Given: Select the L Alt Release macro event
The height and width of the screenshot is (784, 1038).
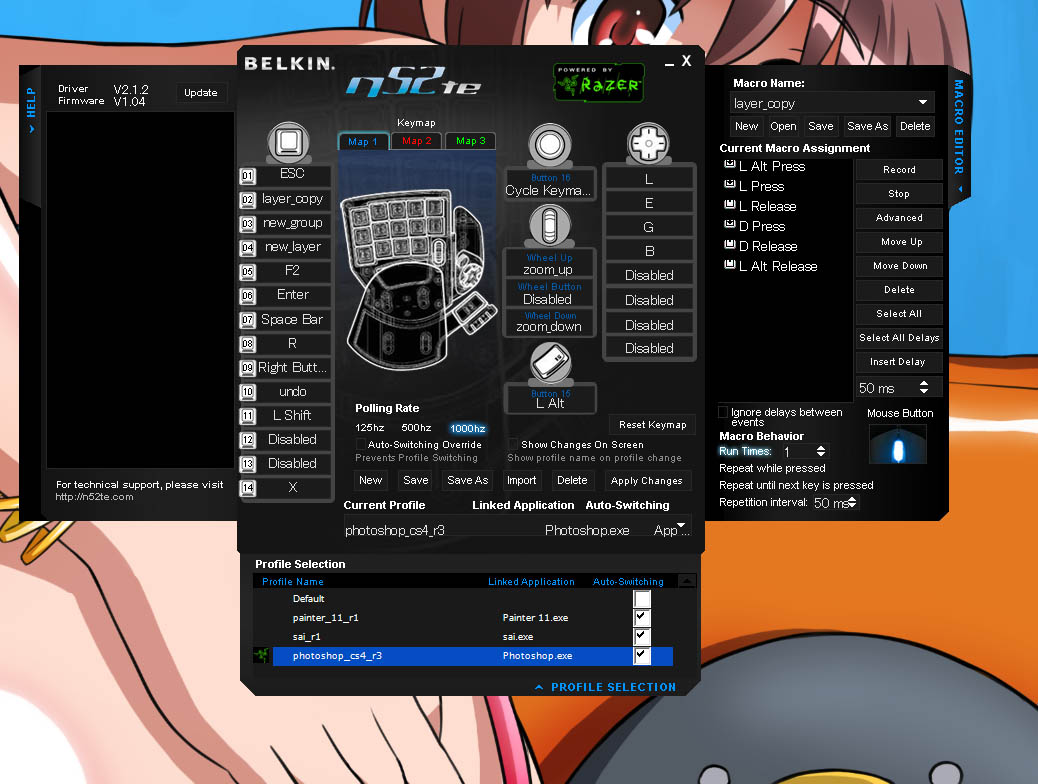Looking at the screenshot, I should click(777, 266).
